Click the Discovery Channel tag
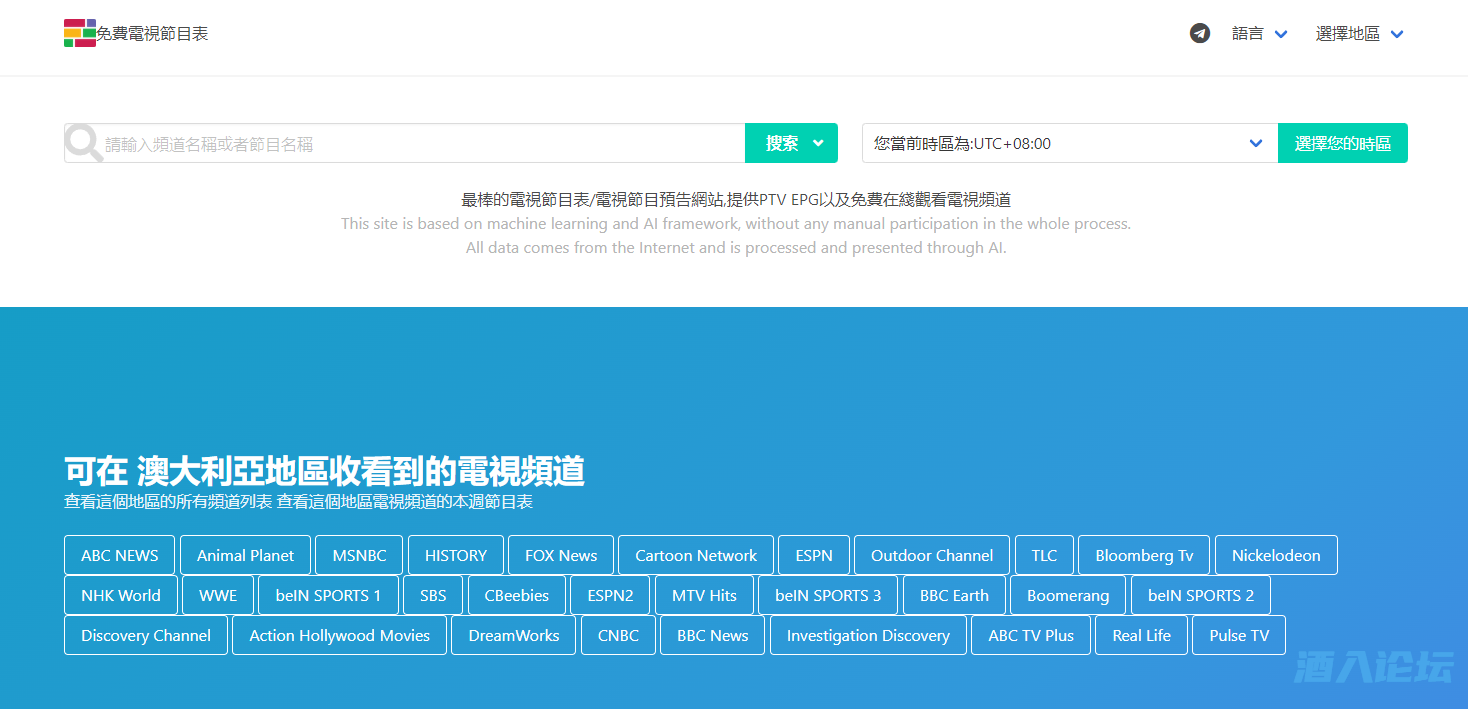The image size is (1468, 709). [x=146, y=635]
